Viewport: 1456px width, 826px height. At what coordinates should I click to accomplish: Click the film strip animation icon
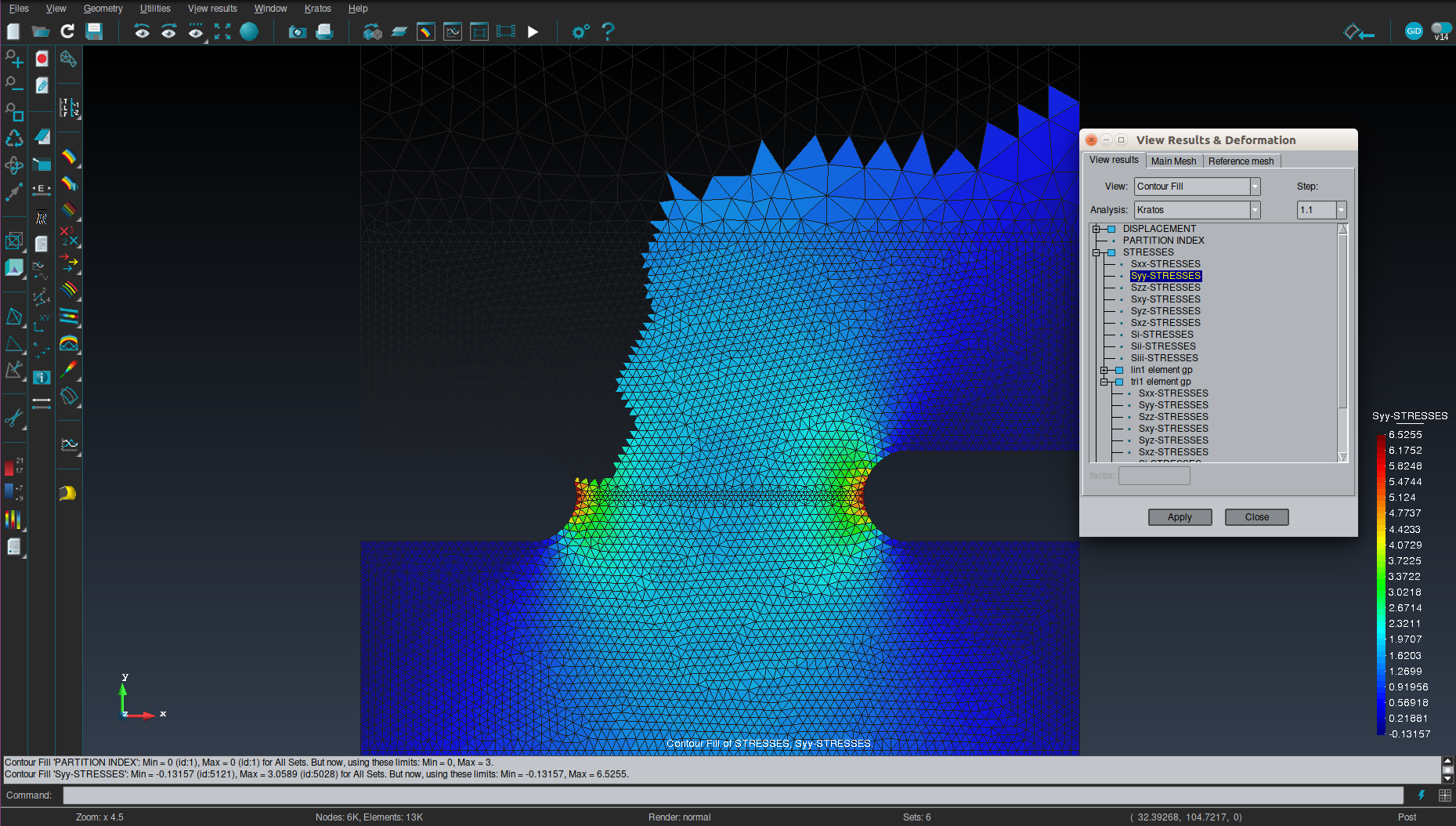[506, 31]
